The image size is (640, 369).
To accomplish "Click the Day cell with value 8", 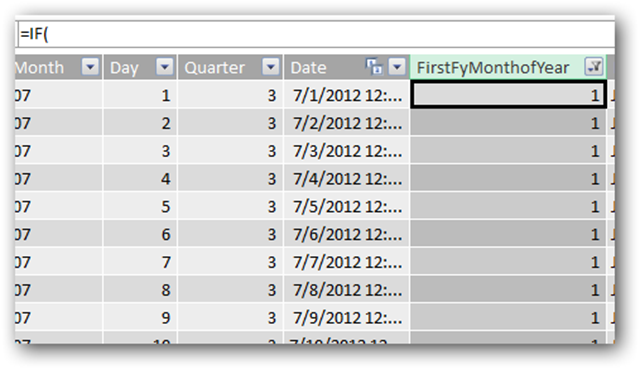I will pos(140,290).
